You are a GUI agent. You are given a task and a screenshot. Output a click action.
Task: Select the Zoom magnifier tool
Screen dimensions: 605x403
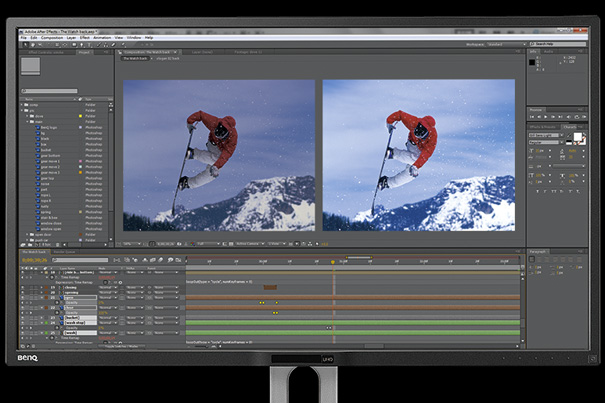click(40, 45)
